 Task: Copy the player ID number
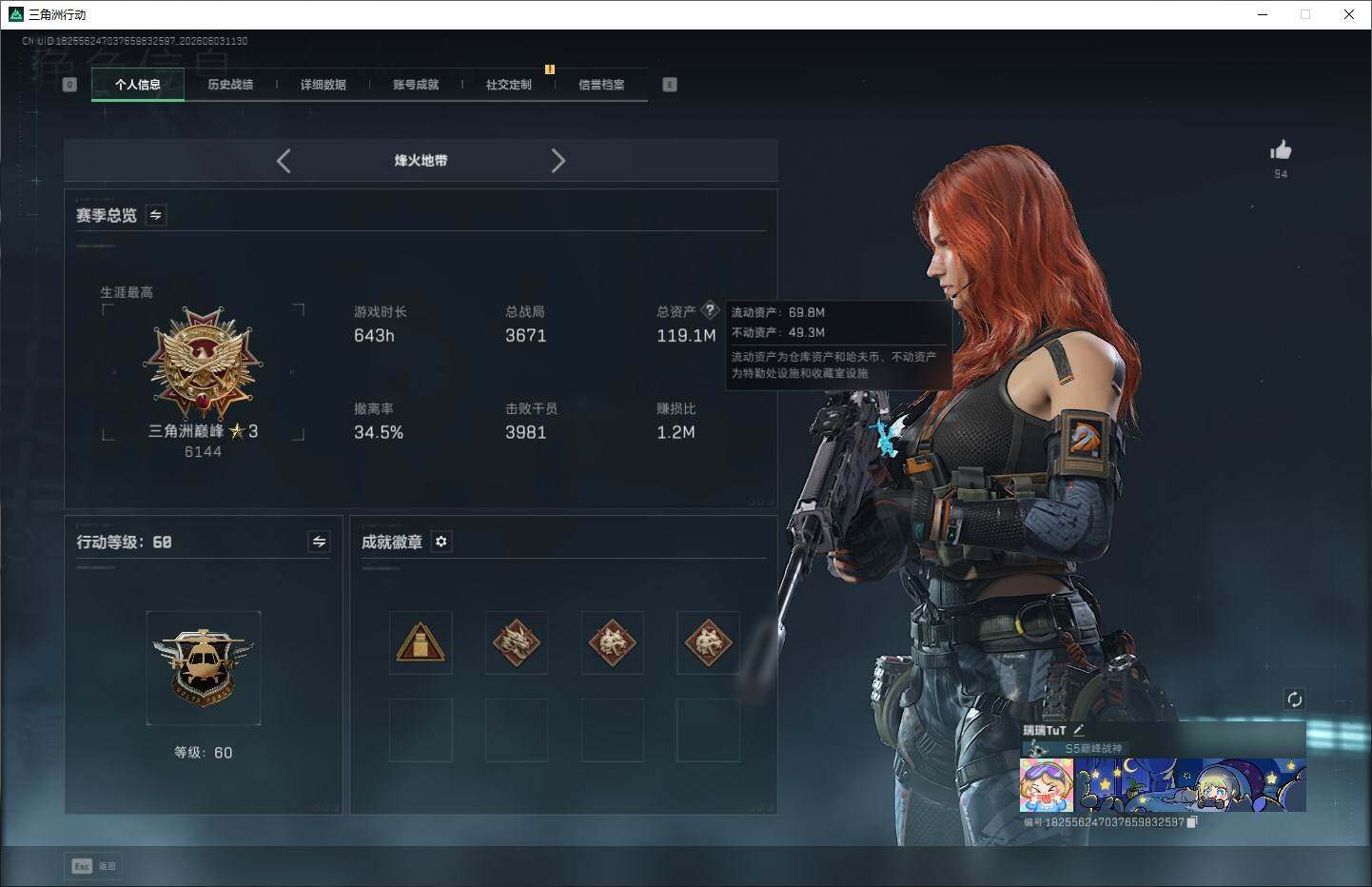click(x=1192, y=822)
